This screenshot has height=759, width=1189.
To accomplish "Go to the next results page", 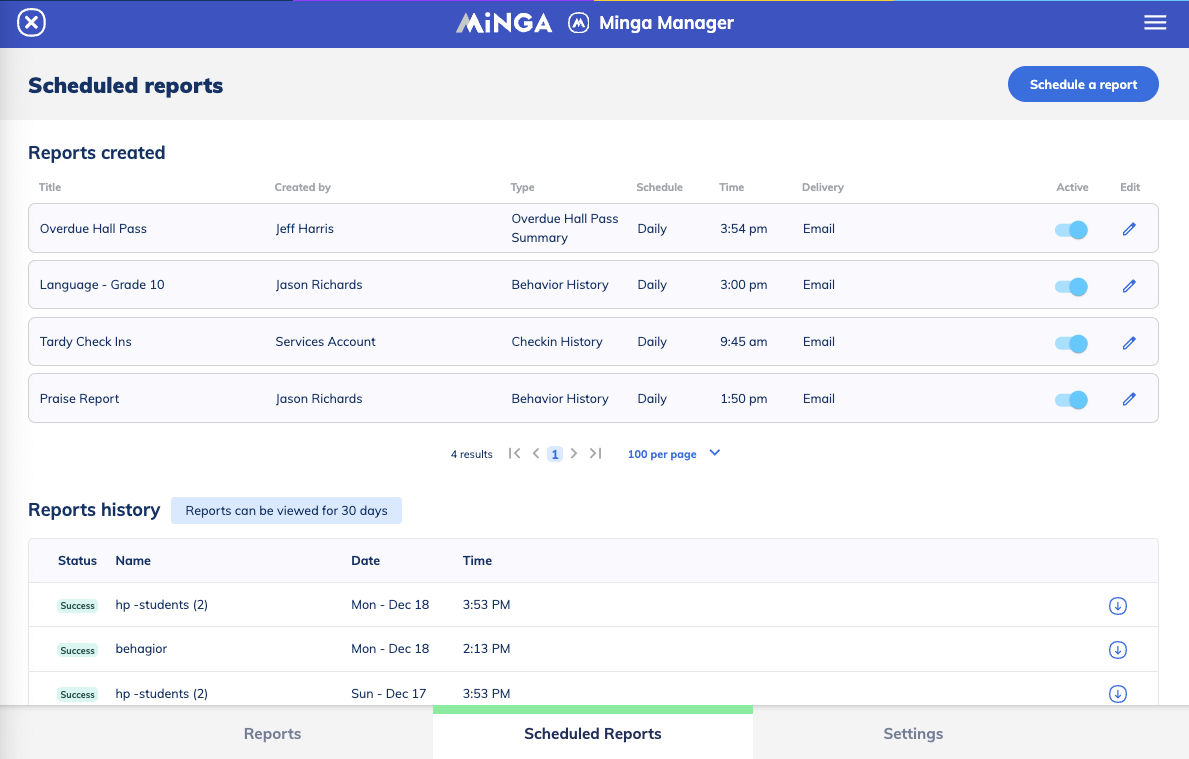I will tap(574, 453).
